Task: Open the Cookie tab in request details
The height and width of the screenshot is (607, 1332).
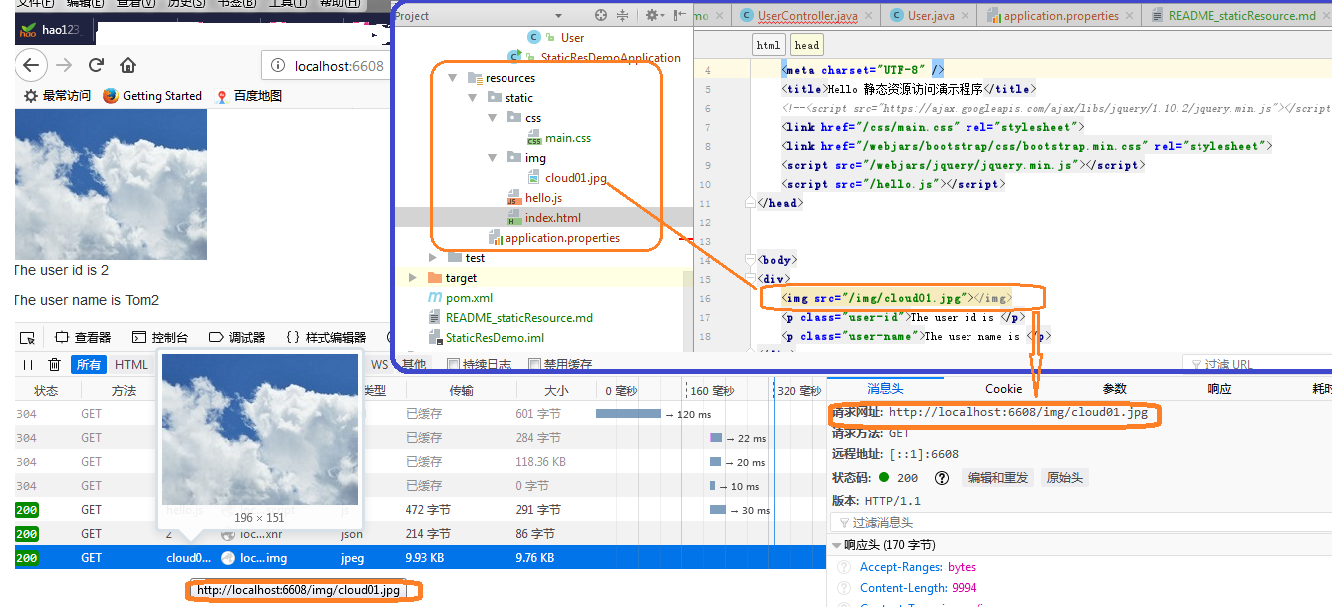Action: point(1004,389)
